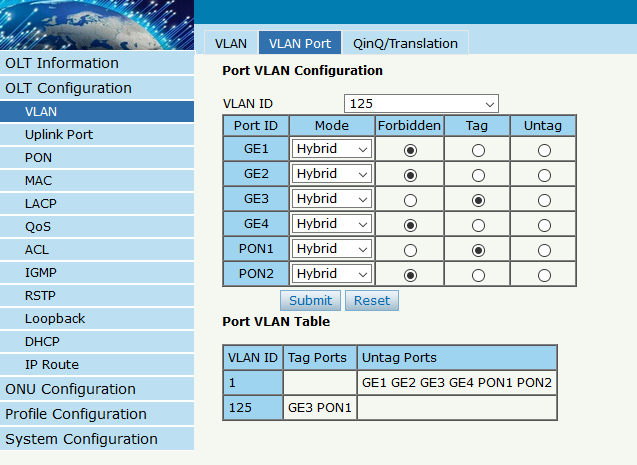Image resolution: width=637 pixels, height=465 pixels.
Task: Select Forbidden radio for GE2
Action: [410, 175]
